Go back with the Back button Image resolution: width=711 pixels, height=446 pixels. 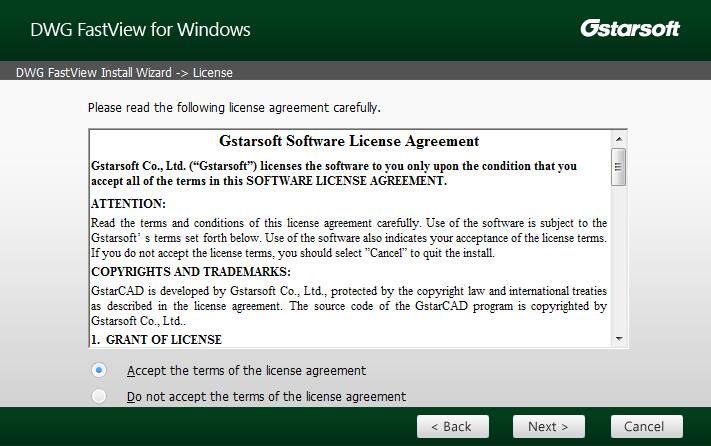click(451, 426)
